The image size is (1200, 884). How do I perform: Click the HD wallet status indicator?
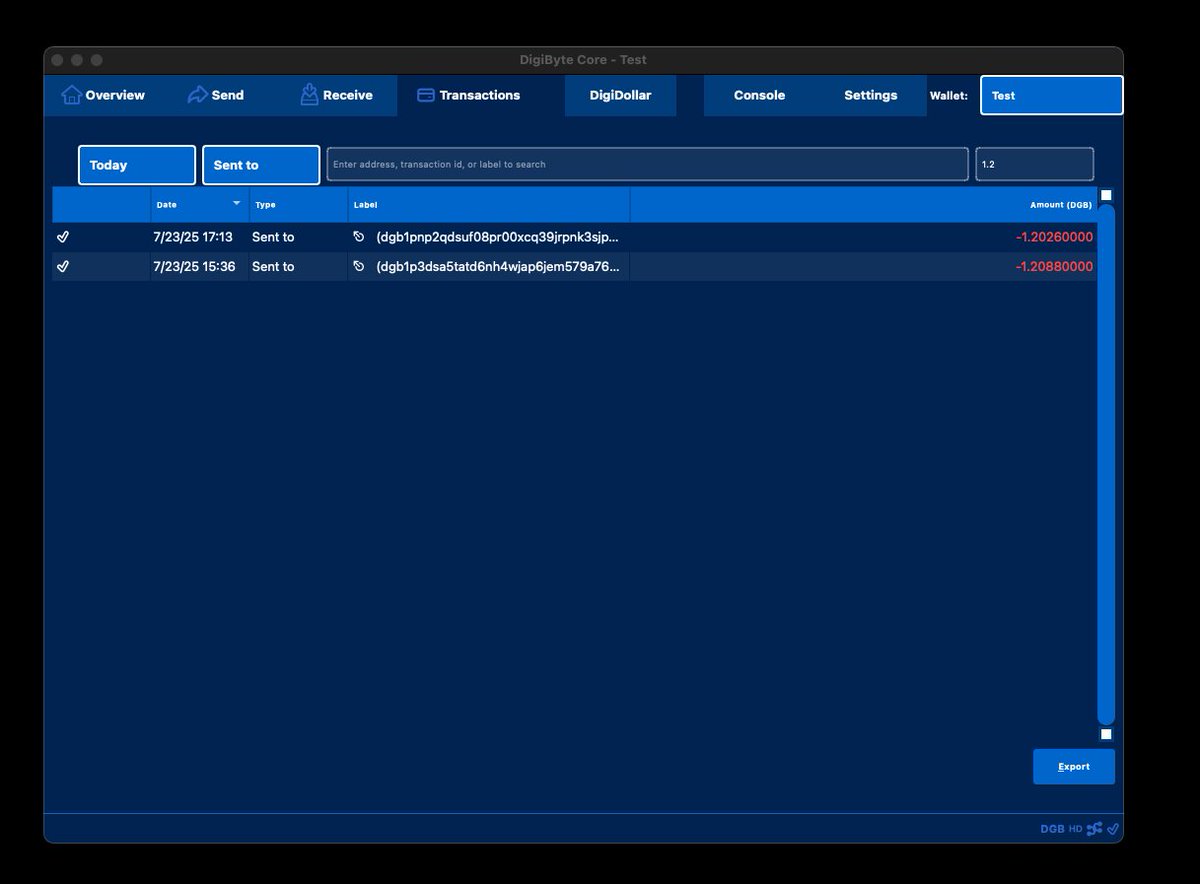[x=1075, y=829]
